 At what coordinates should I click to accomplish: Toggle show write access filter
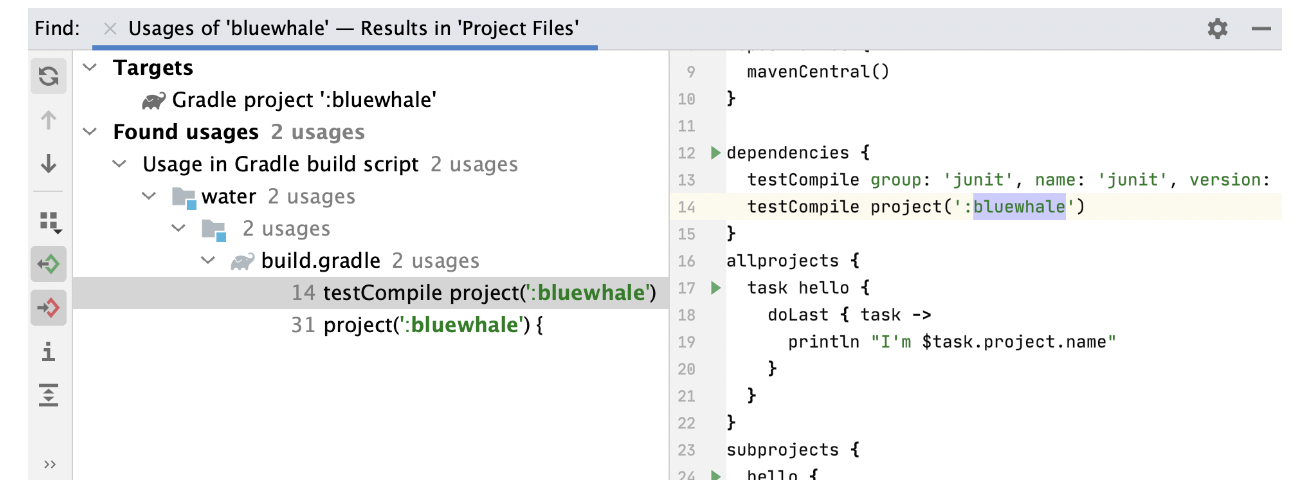(48, 308)
